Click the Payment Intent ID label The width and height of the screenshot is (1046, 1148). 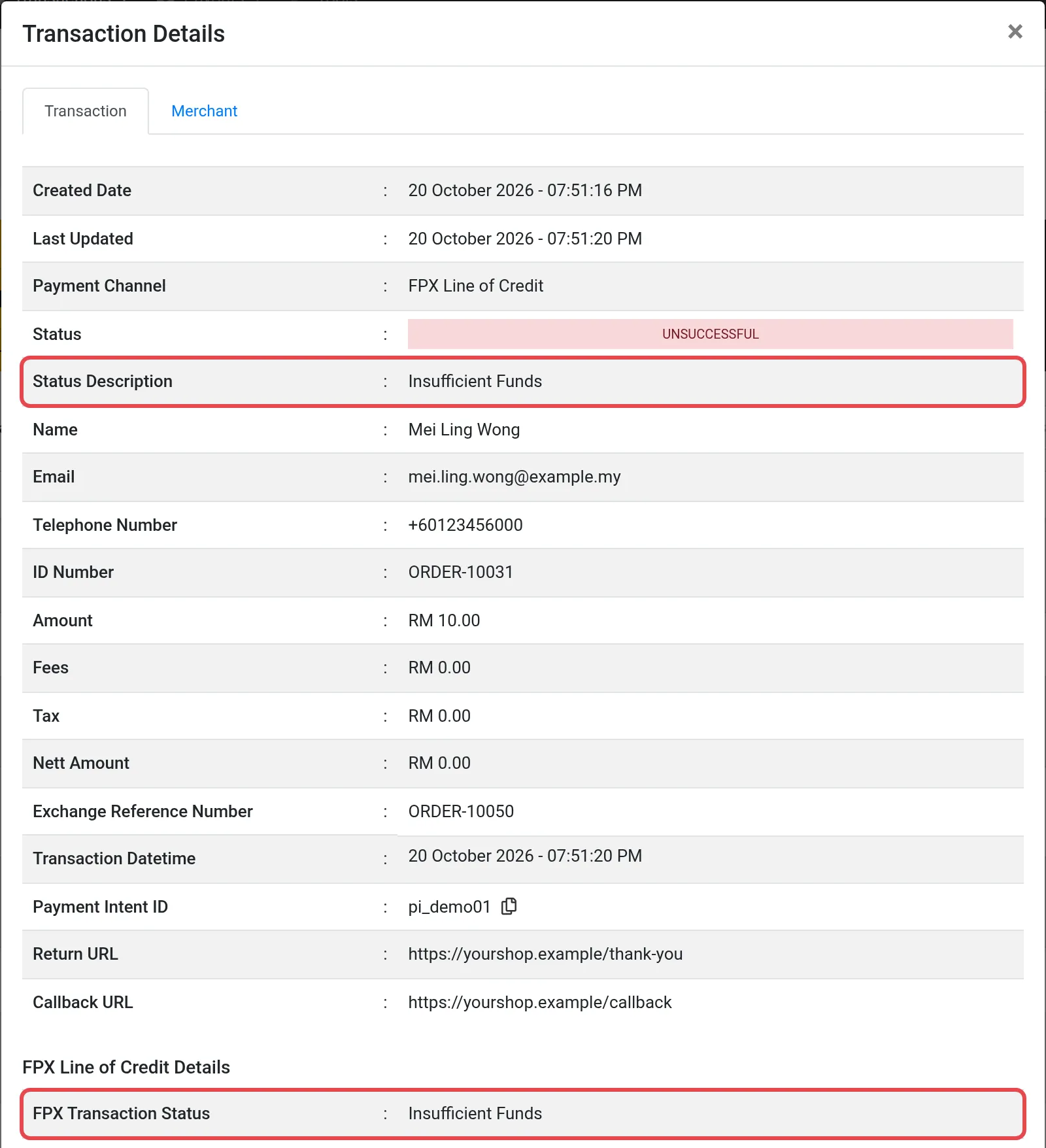click(x=100, y=907)
